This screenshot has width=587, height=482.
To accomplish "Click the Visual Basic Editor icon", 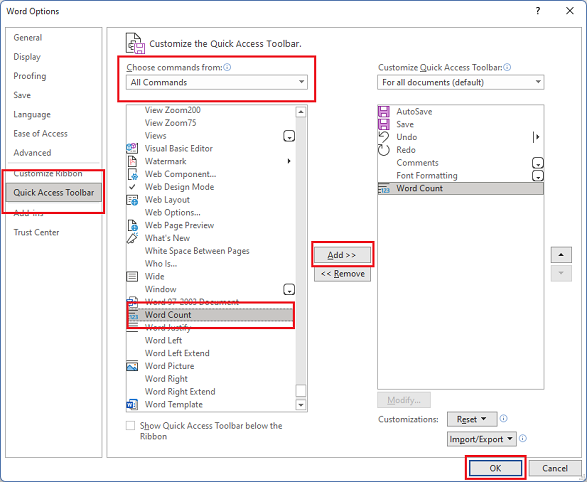I will tap(132, 148).
